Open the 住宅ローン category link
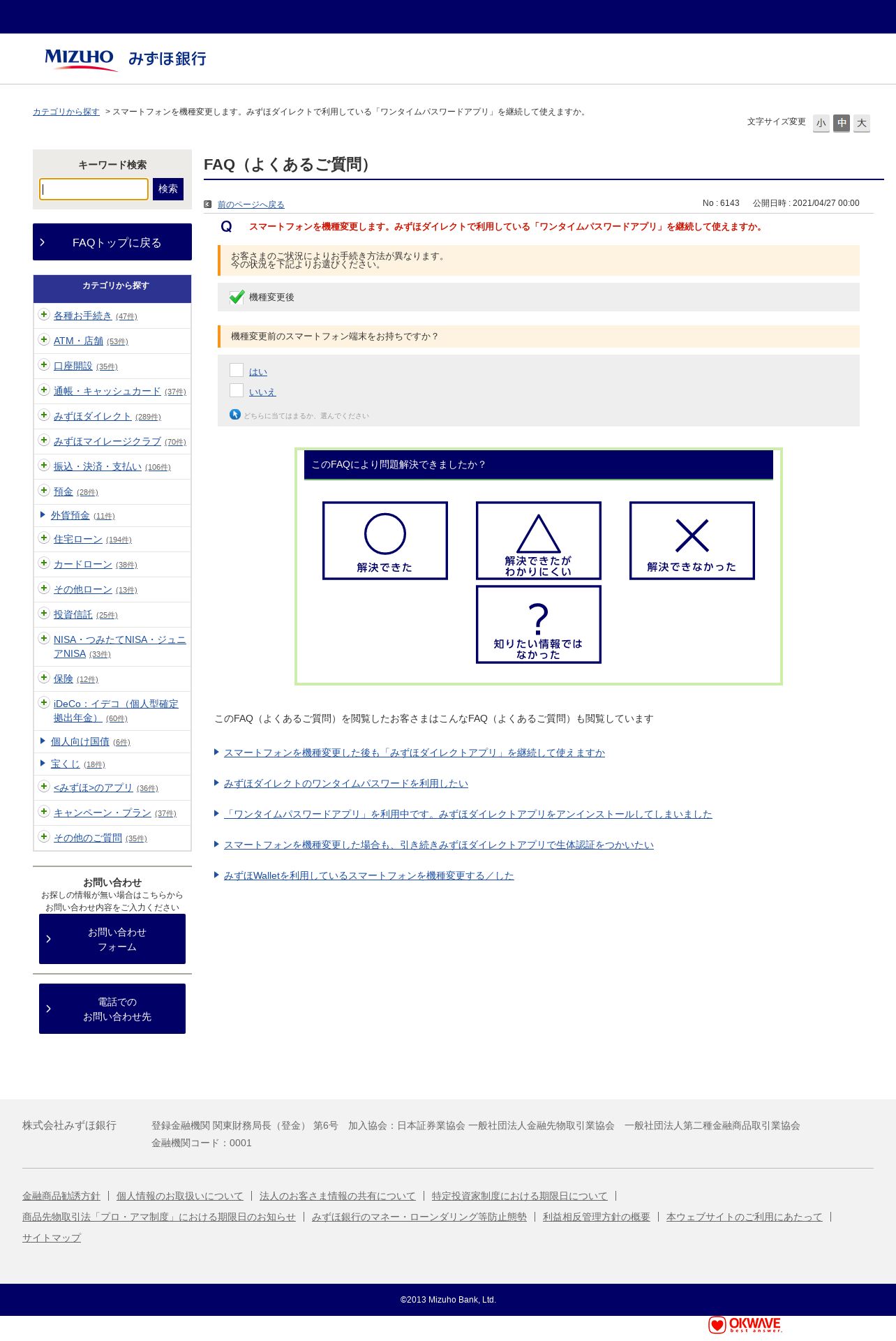The height and width of the screenshot is (1341, 896). [78, 539]
